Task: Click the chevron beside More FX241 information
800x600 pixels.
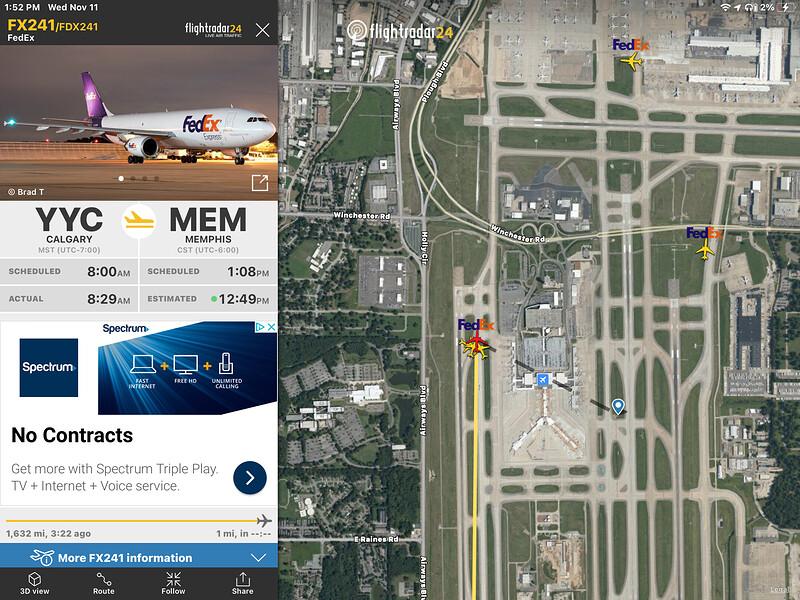Action: click(x=259, y=558)
